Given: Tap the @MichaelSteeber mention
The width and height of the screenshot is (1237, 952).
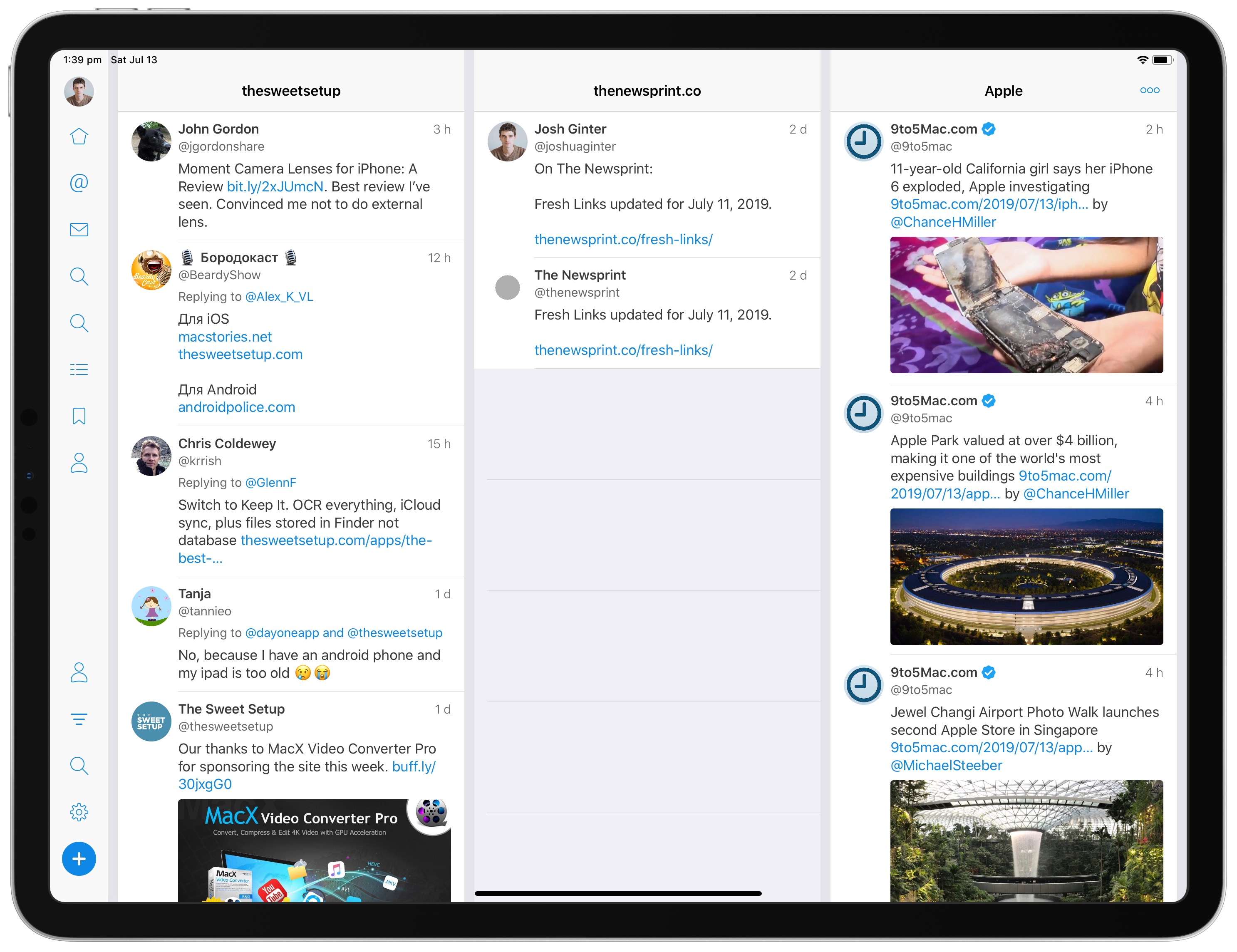Looking at the screenshot, I should click(947, 766).
